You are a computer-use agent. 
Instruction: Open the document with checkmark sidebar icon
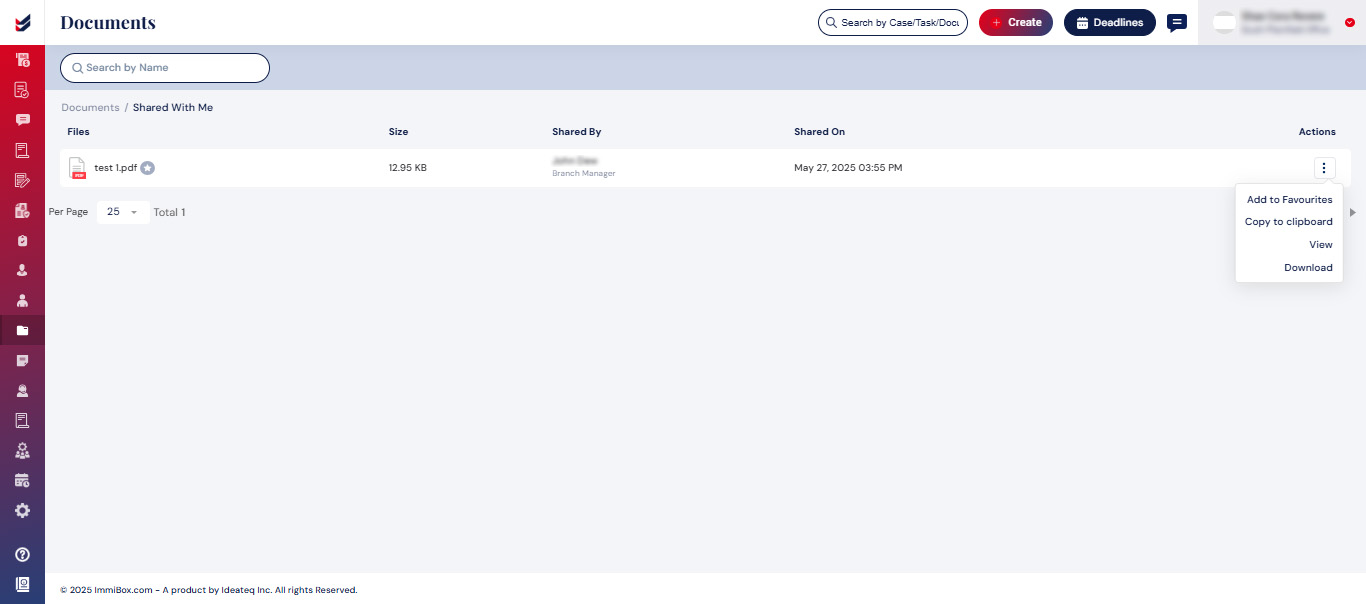click(22, 90)
